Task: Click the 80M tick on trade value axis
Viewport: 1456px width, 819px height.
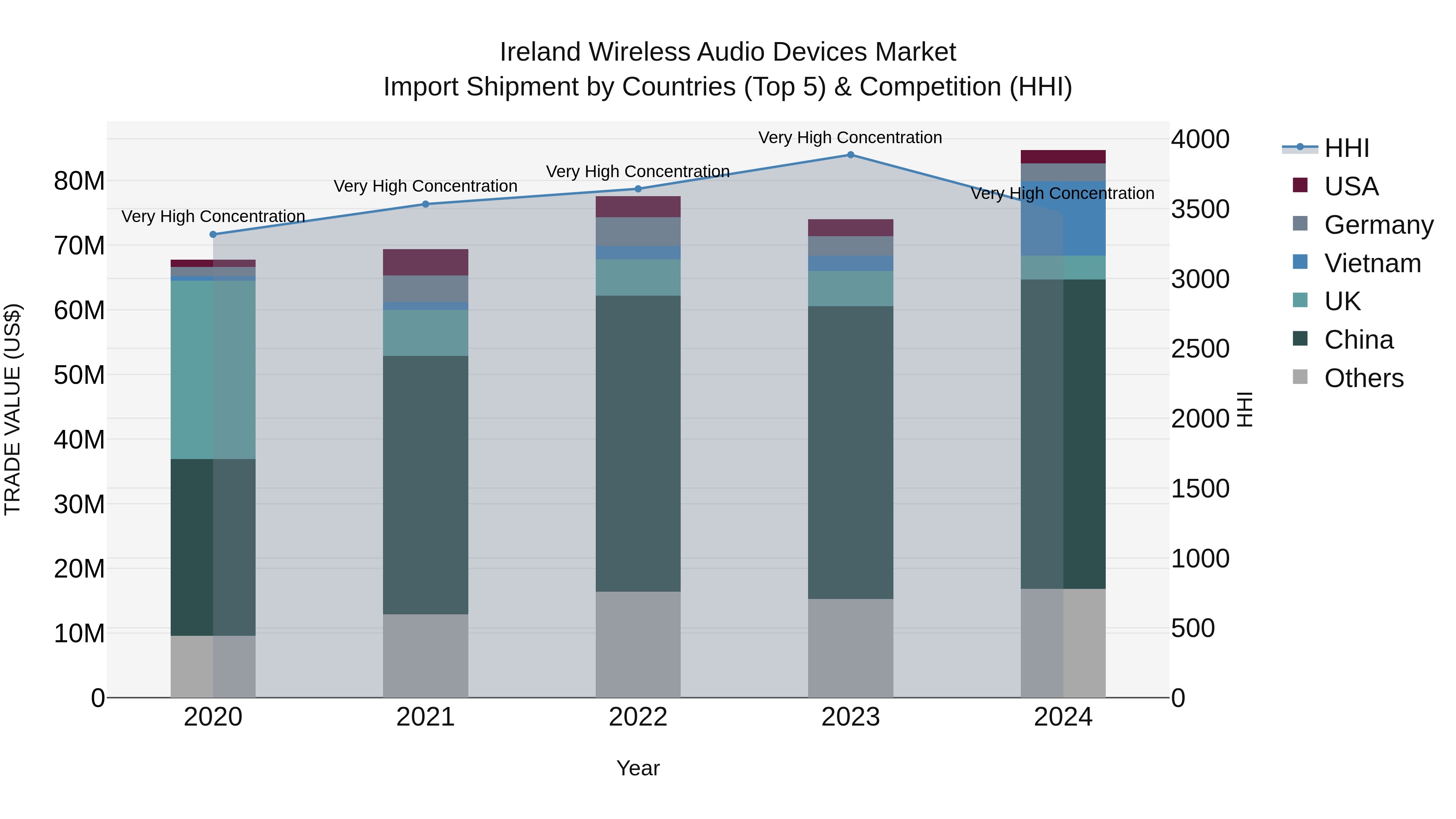Action: click(x=79, y=182)
